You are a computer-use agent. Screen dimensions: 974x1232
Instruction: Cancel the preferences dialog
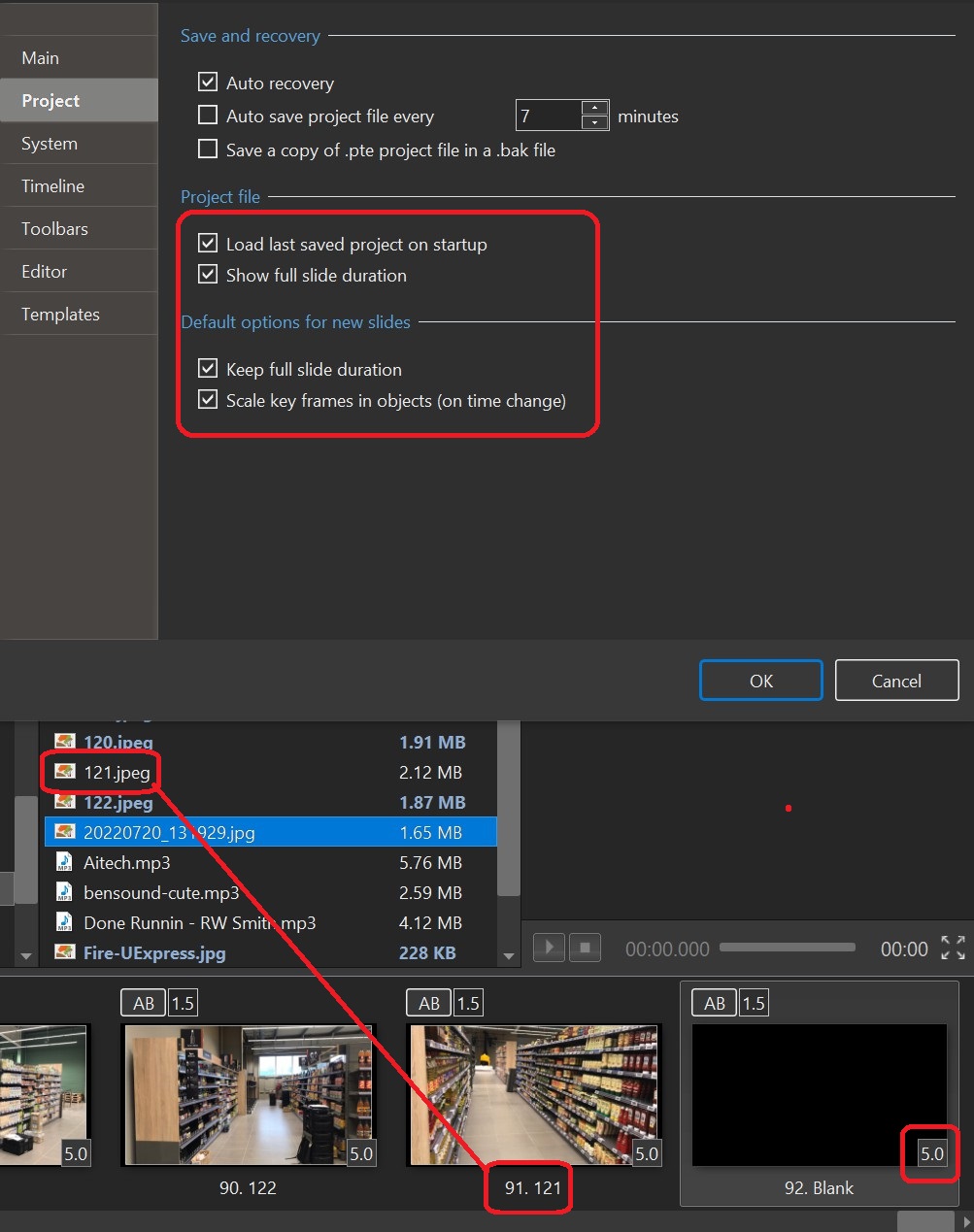tap(896, 681)
